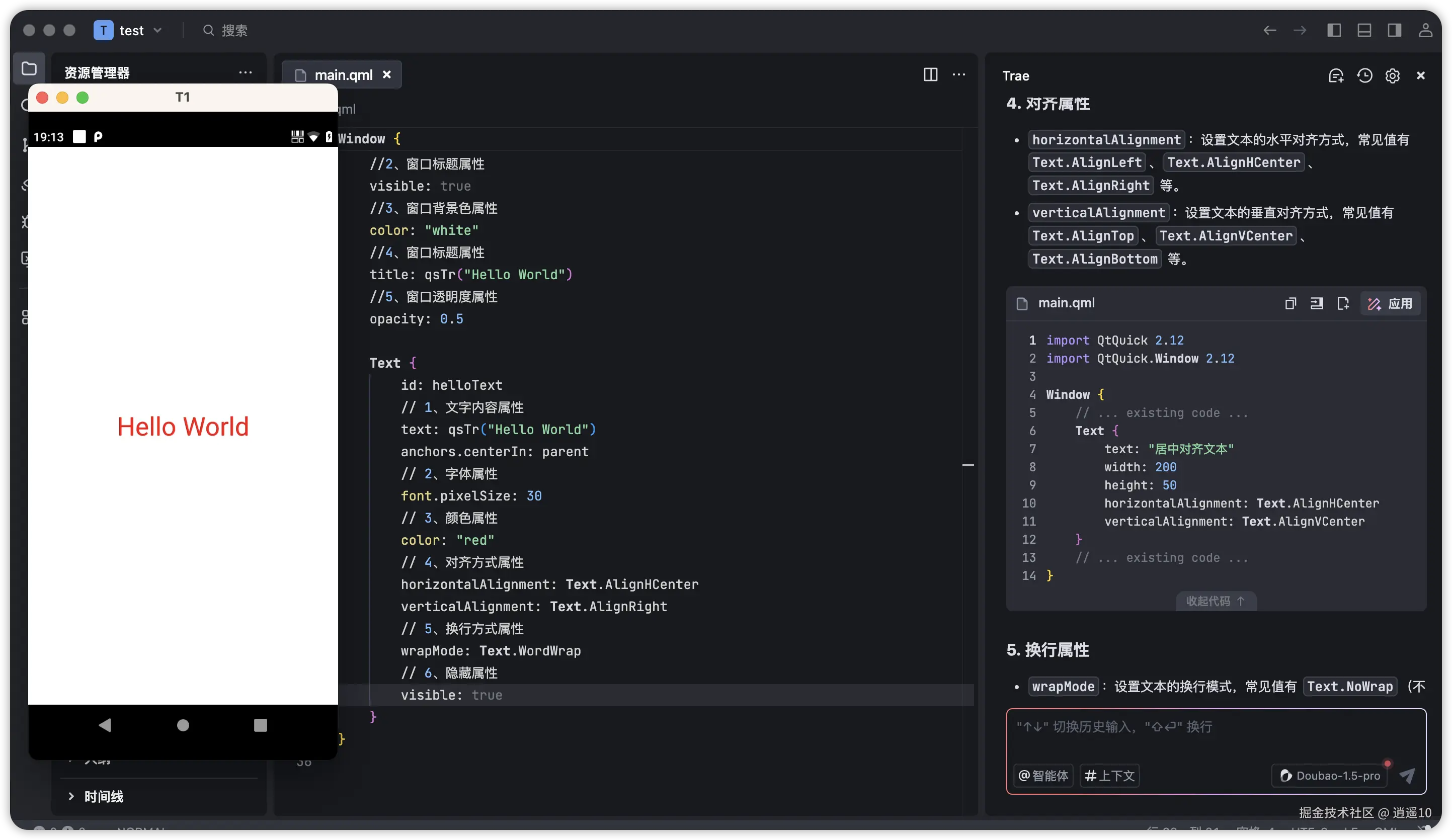The width and height of the screenshot is (1452, 840).
Task: Open Trae panel settings gear
Action: pos(1392,76)
